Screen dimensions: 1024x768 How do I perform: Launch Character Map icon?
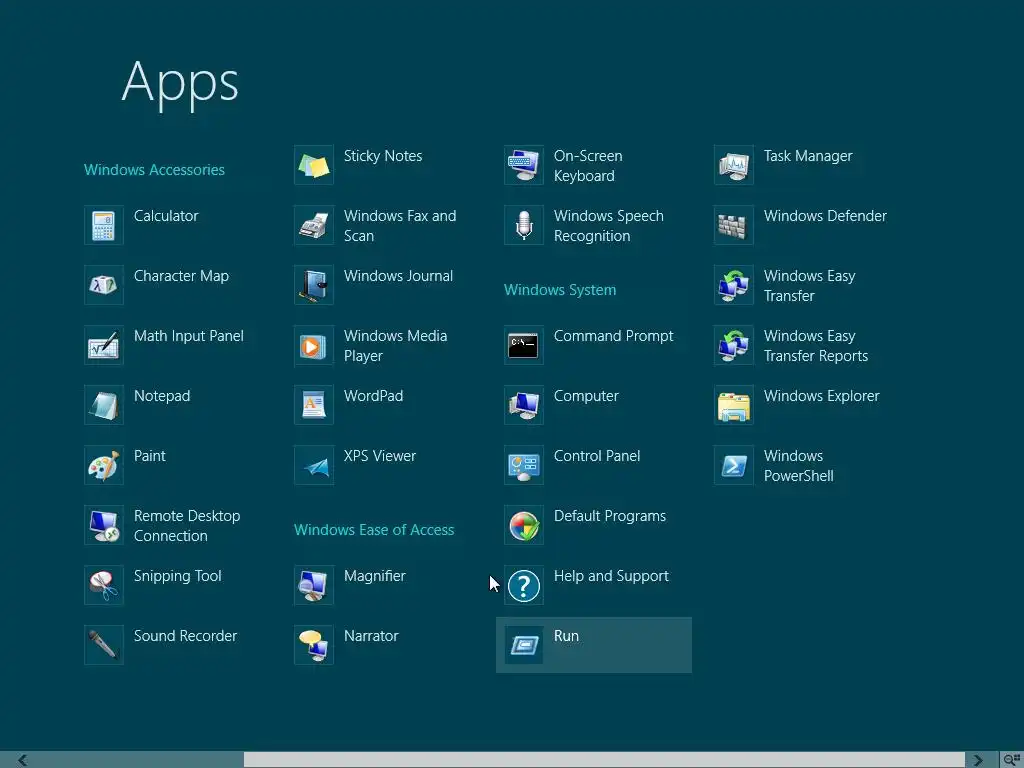pos(104,285)
